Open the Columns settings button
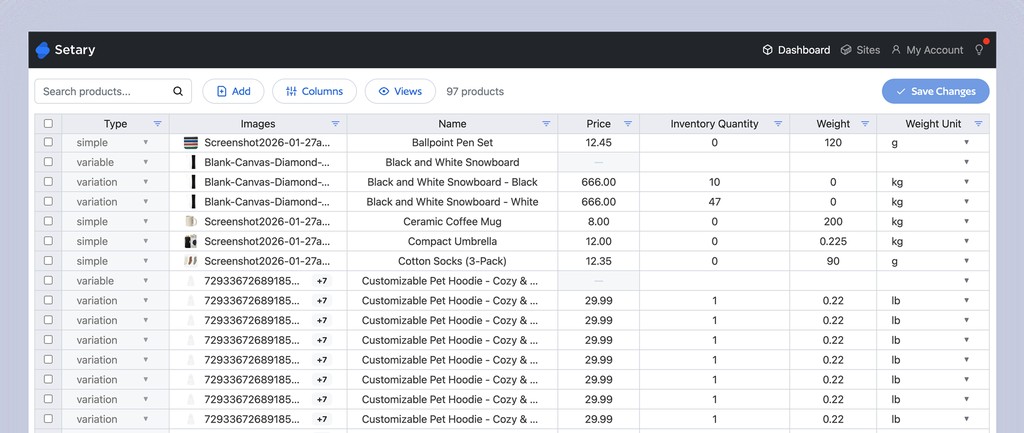 coord(314,91)
